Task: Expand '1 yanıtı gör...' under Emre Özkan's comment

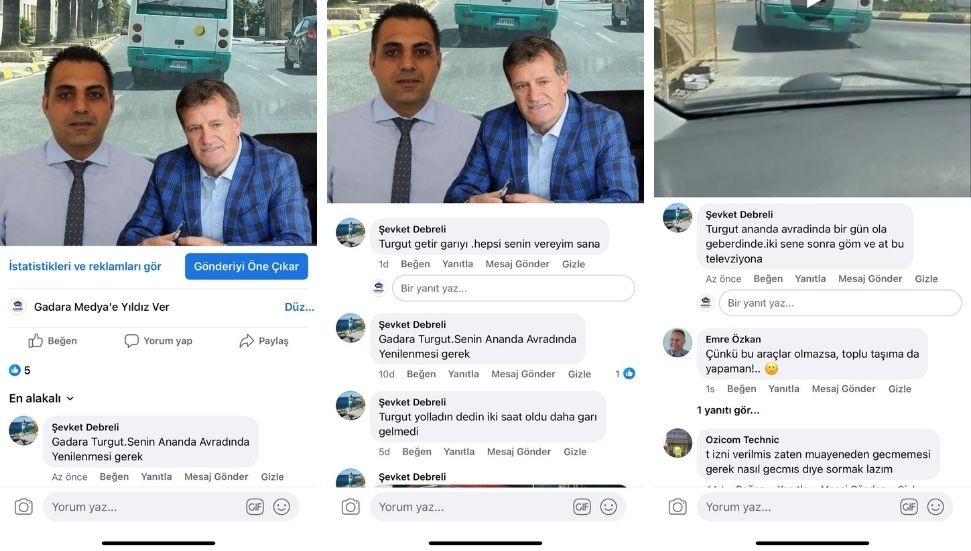Action: (728, 410)
